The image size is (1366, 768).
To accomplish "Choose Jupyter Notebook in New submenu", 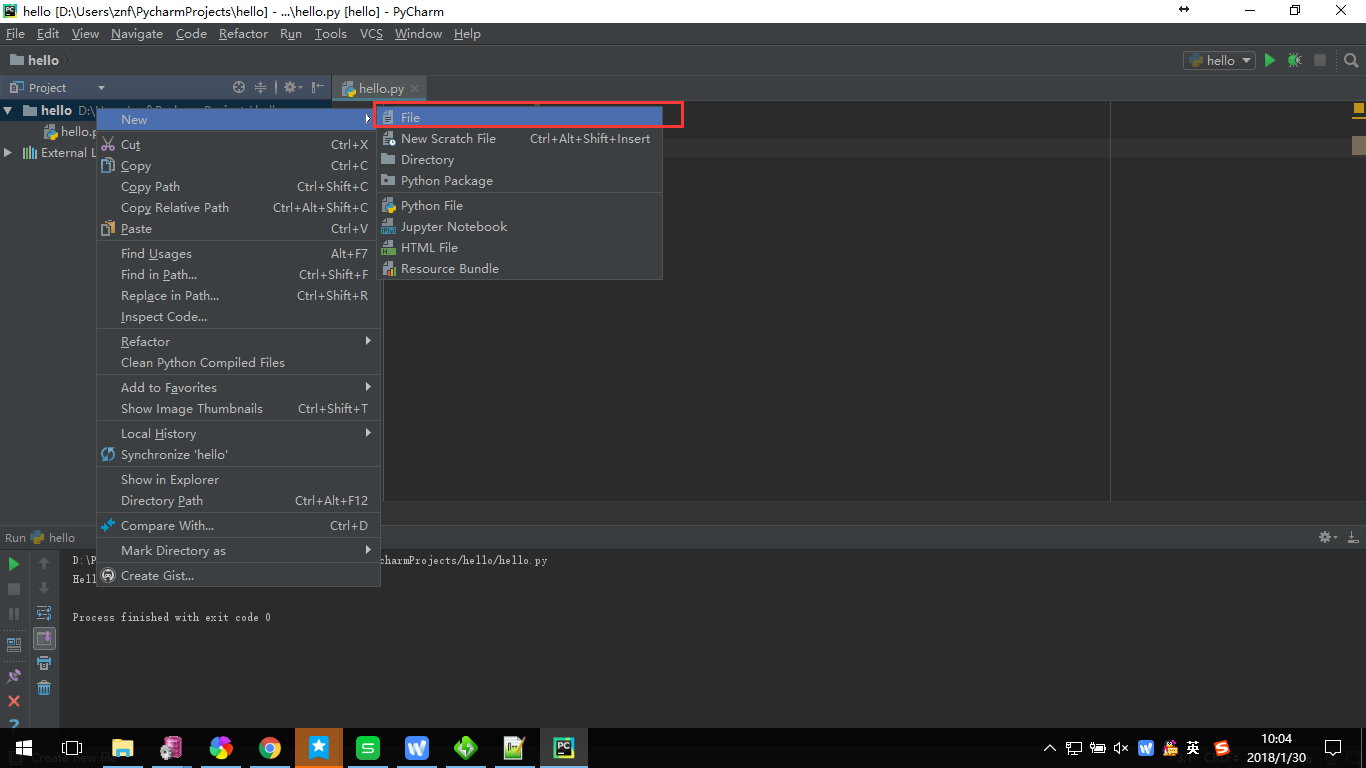I will (x=519, y=227).
